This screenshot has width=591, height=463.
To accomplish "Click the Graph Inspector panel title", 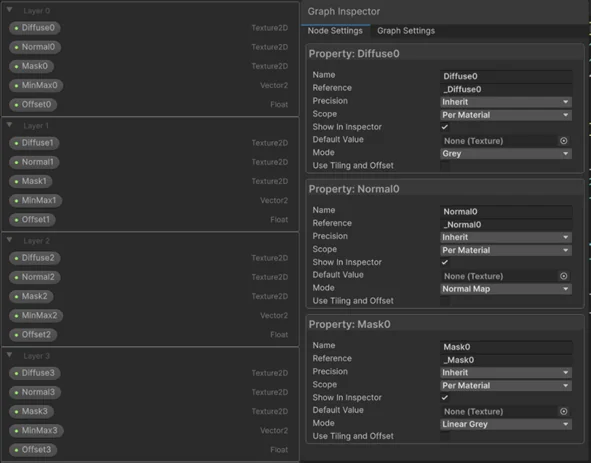I will tap(344, 12).
